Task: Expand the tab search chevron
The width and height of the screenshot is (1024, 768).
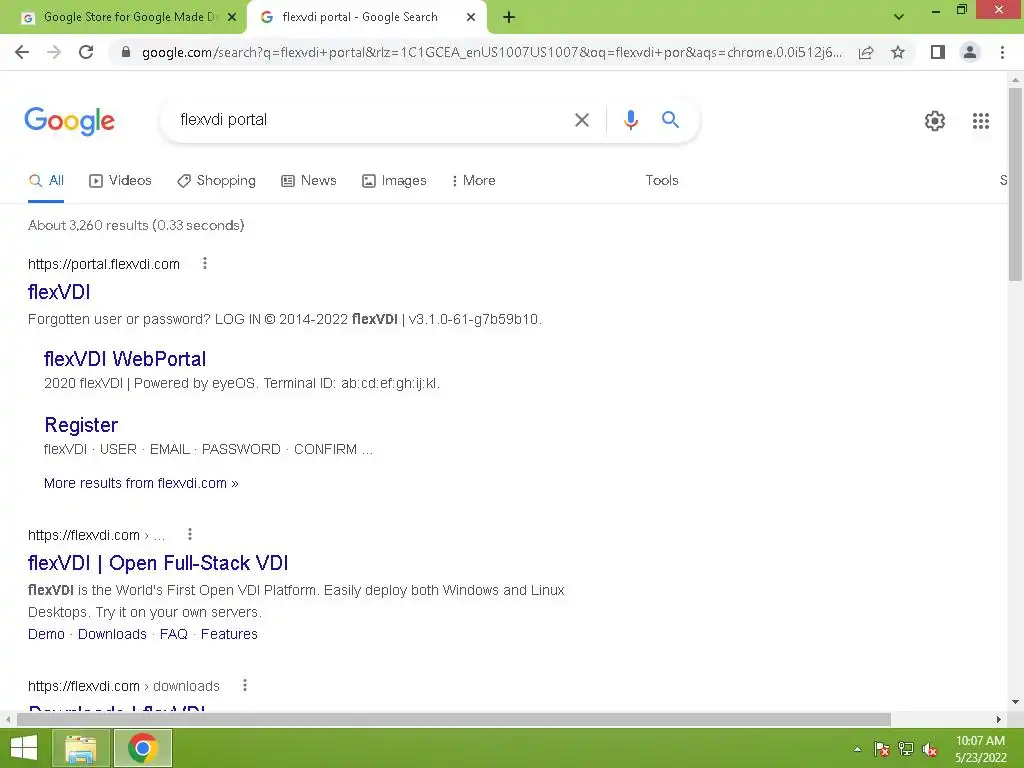Action: [899, 17]
